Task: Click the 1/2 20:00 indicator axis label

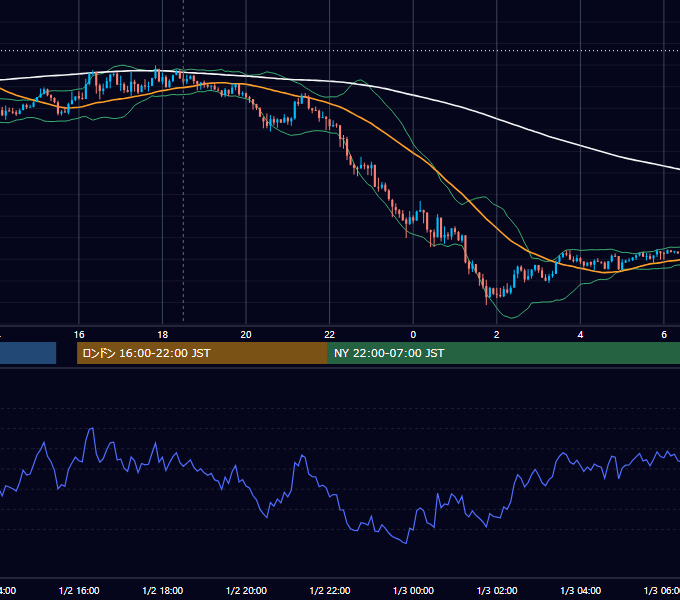Action: click(x=246, y=590)
